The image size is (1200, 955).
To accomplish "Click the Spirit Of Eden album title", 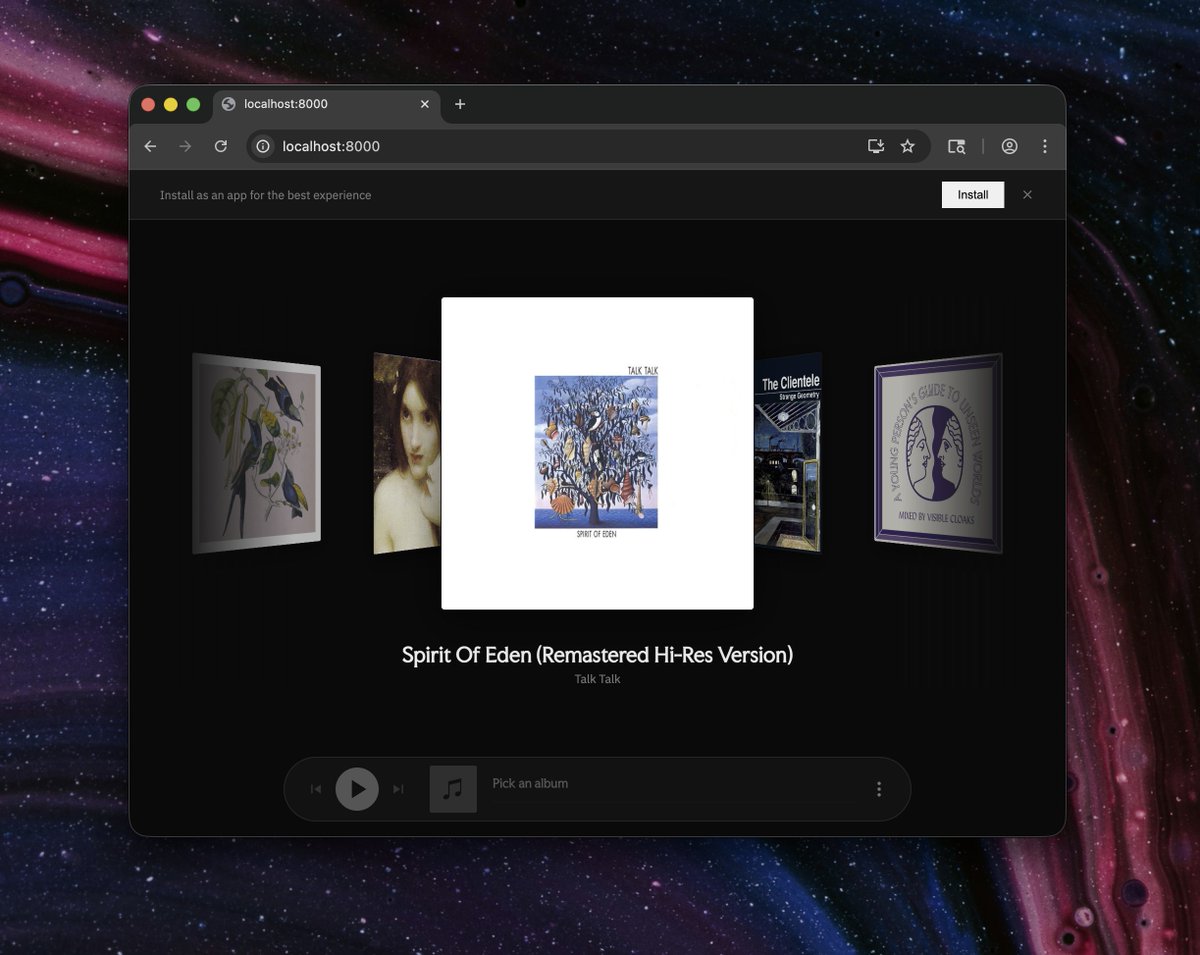I will point(597,655).
